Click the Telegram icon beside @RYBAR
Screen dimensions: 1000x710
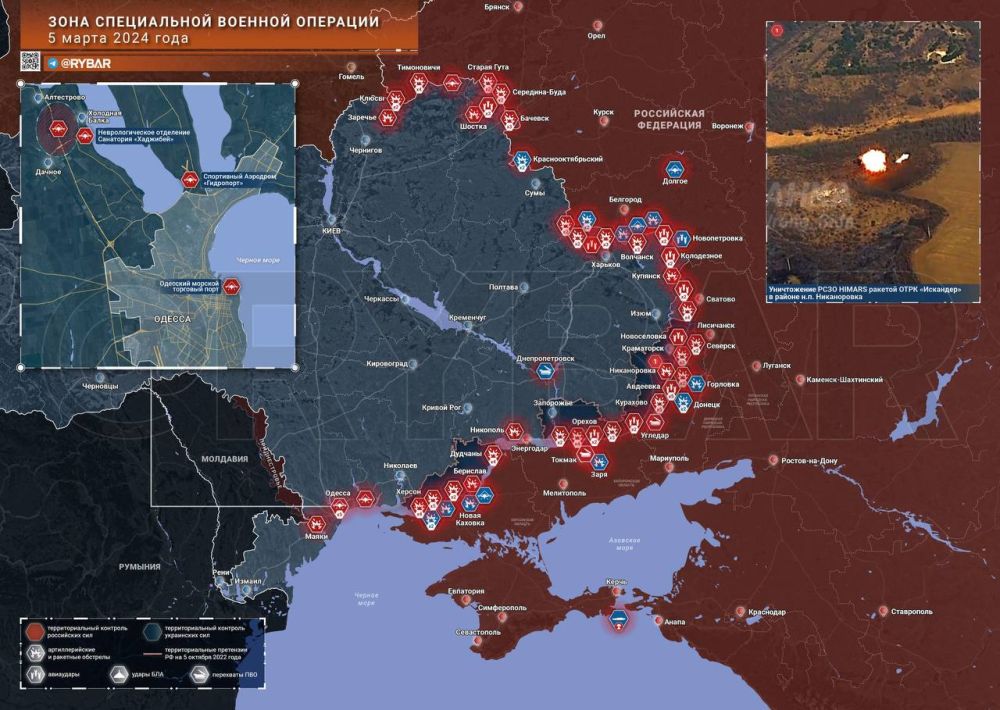(52, 63)
